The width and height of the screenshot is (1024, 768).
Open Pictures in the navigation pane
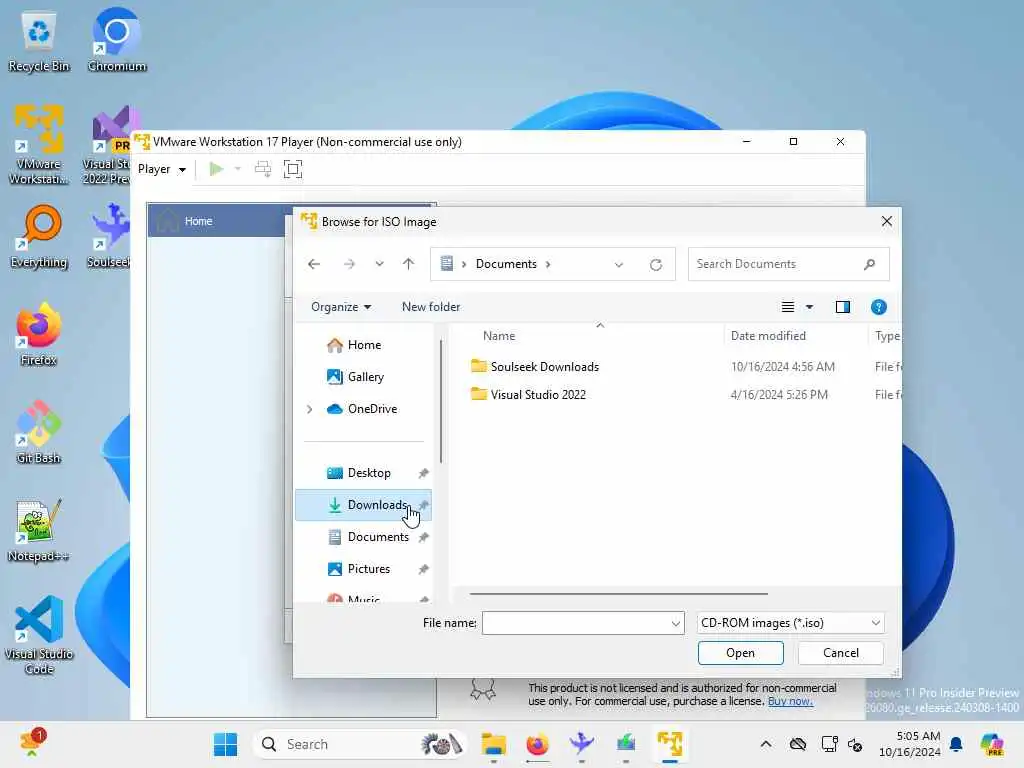pos(363,569)
